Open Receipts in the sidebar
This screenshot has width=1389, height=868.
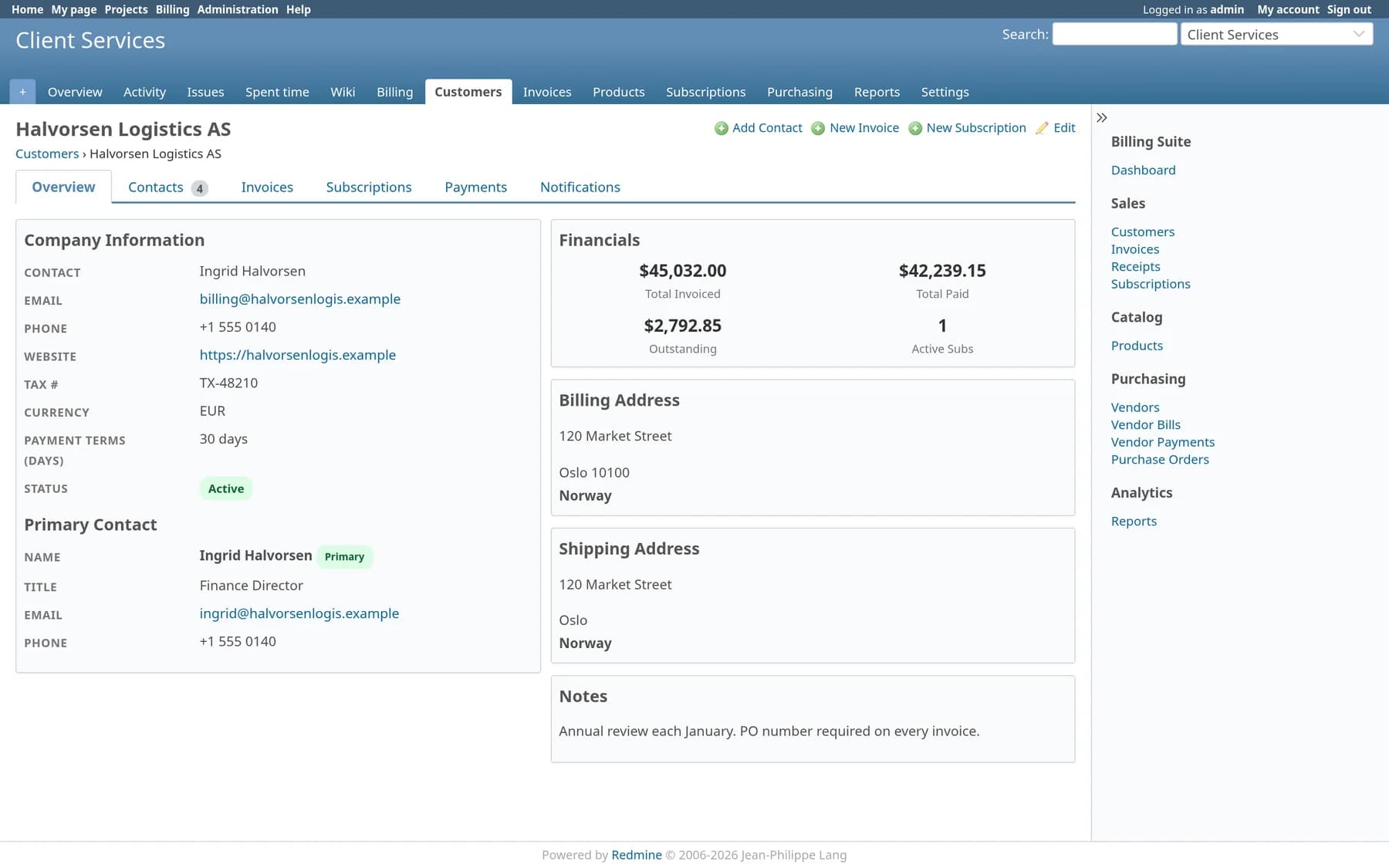(x=1135, y=267)
